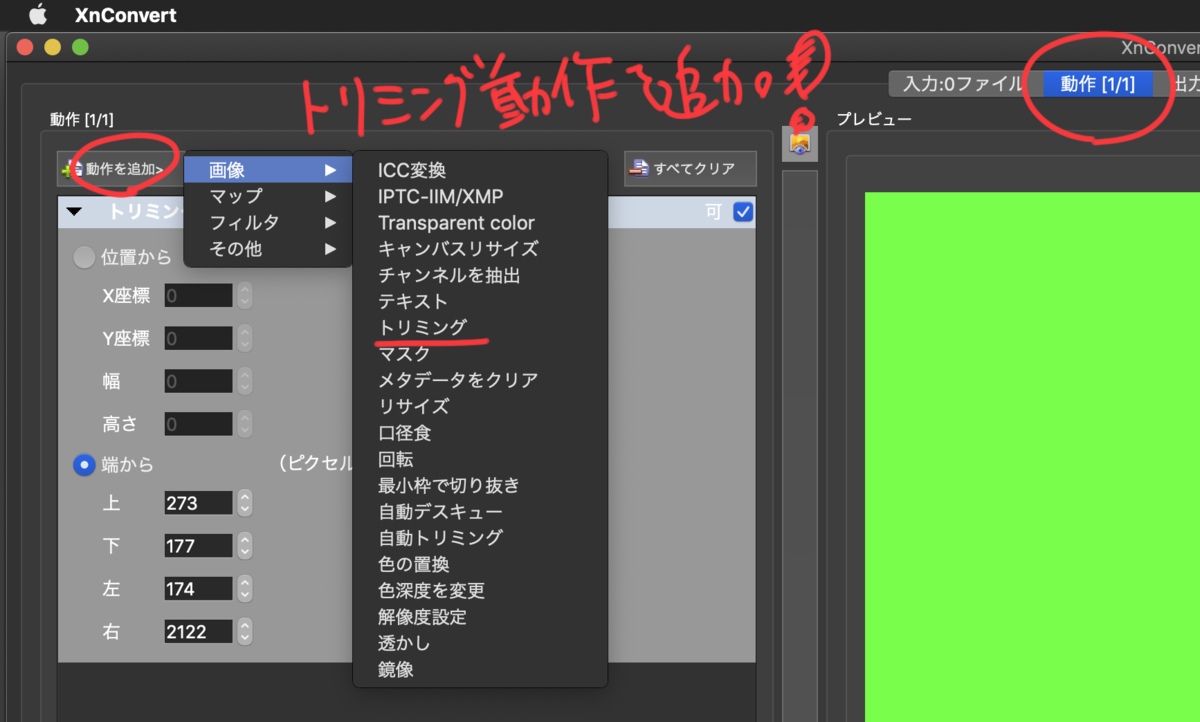Choose ICC変換 from the menu

pos(480,171)
